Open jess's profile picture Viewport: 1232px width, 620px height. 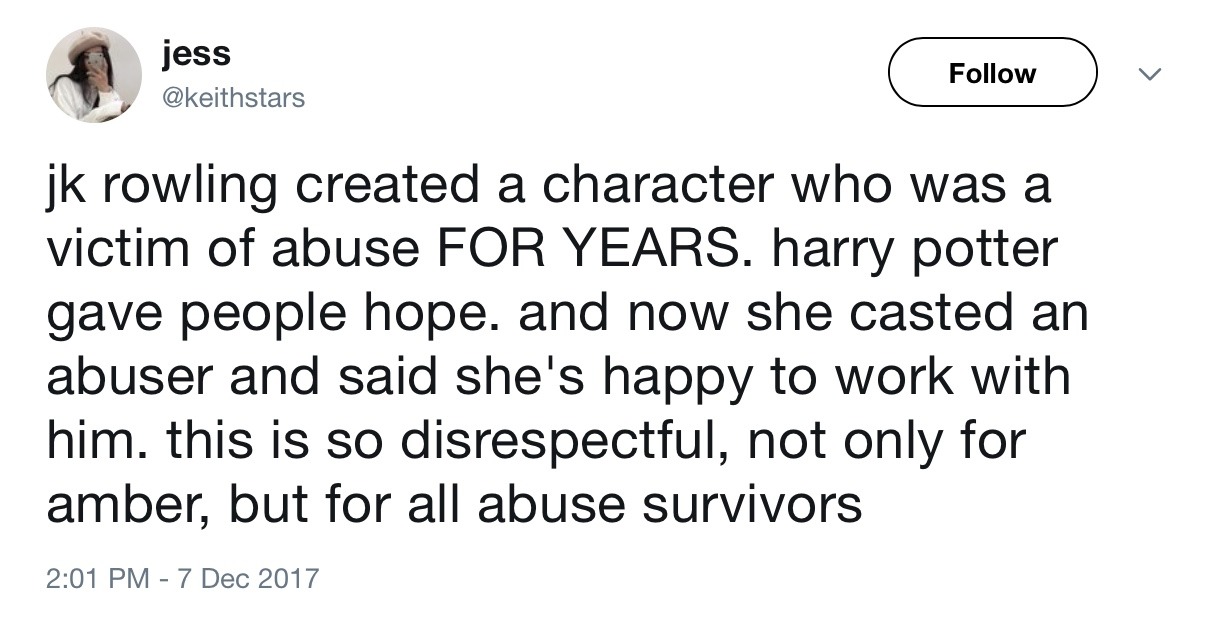coord(94,75)
